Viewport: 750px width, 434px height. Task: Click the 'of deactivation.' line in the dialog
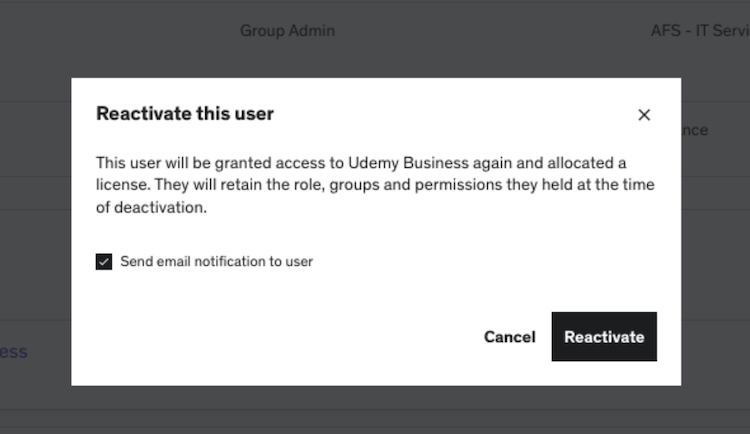coord(151,208)
